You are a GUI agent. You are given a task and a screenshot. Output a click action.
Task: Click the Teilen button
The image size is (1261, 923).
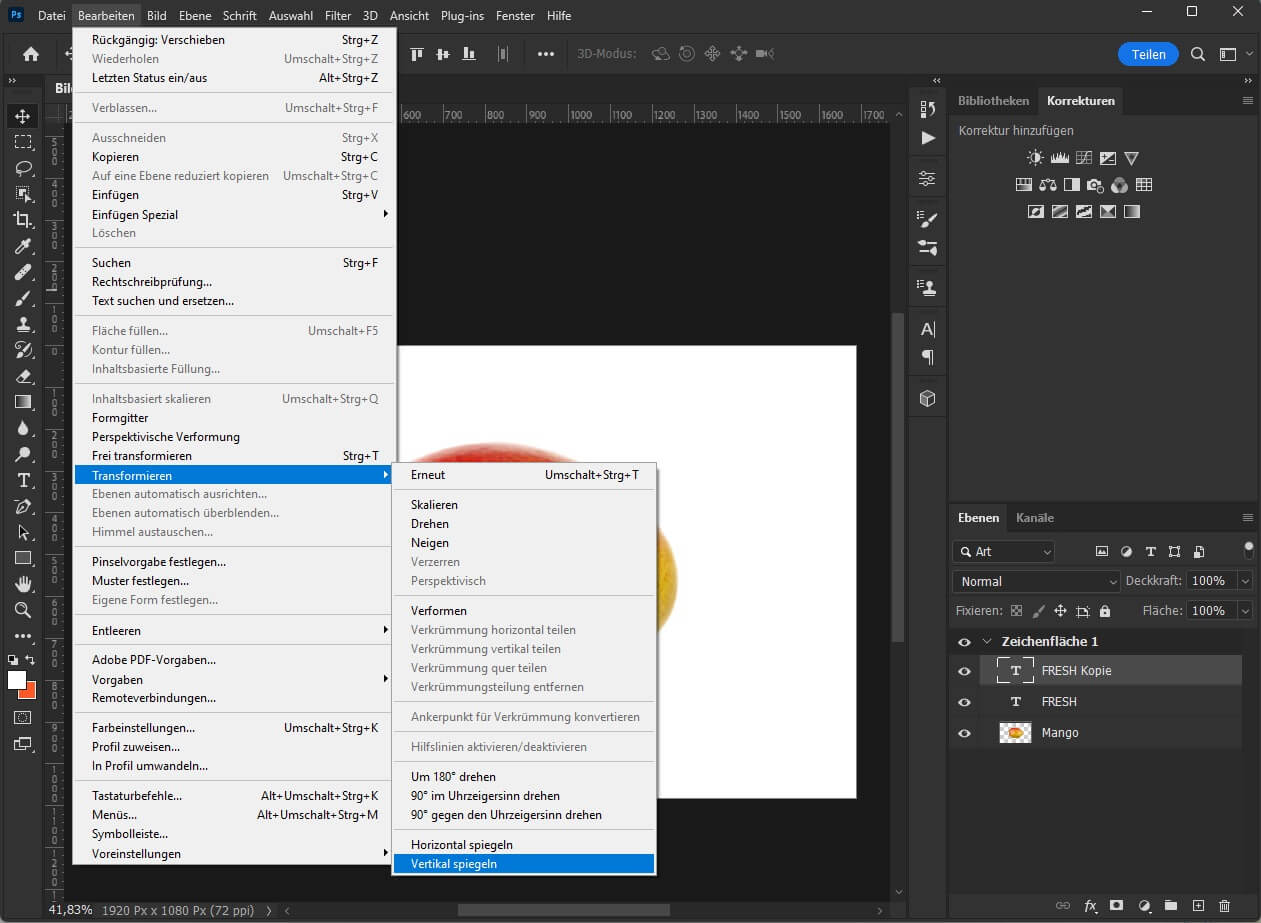tap(1148, 54)
